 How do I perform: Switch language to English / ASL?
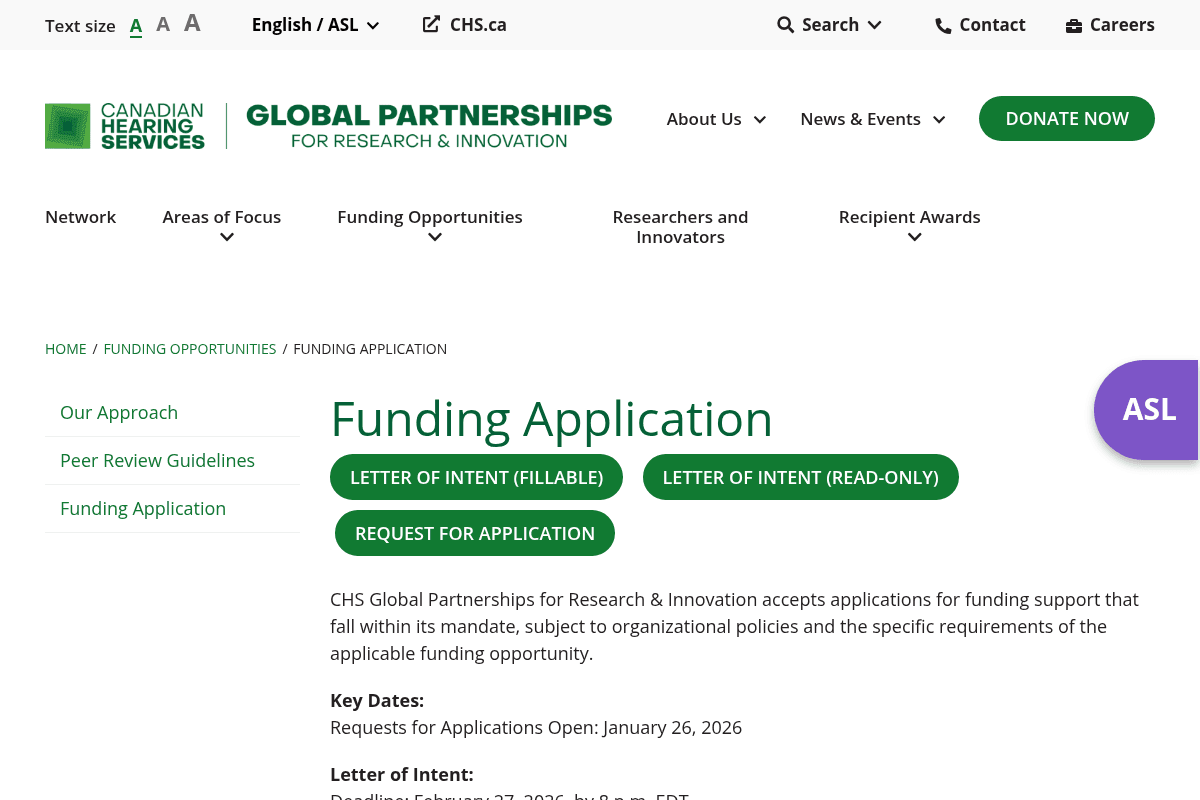point(305,24)
